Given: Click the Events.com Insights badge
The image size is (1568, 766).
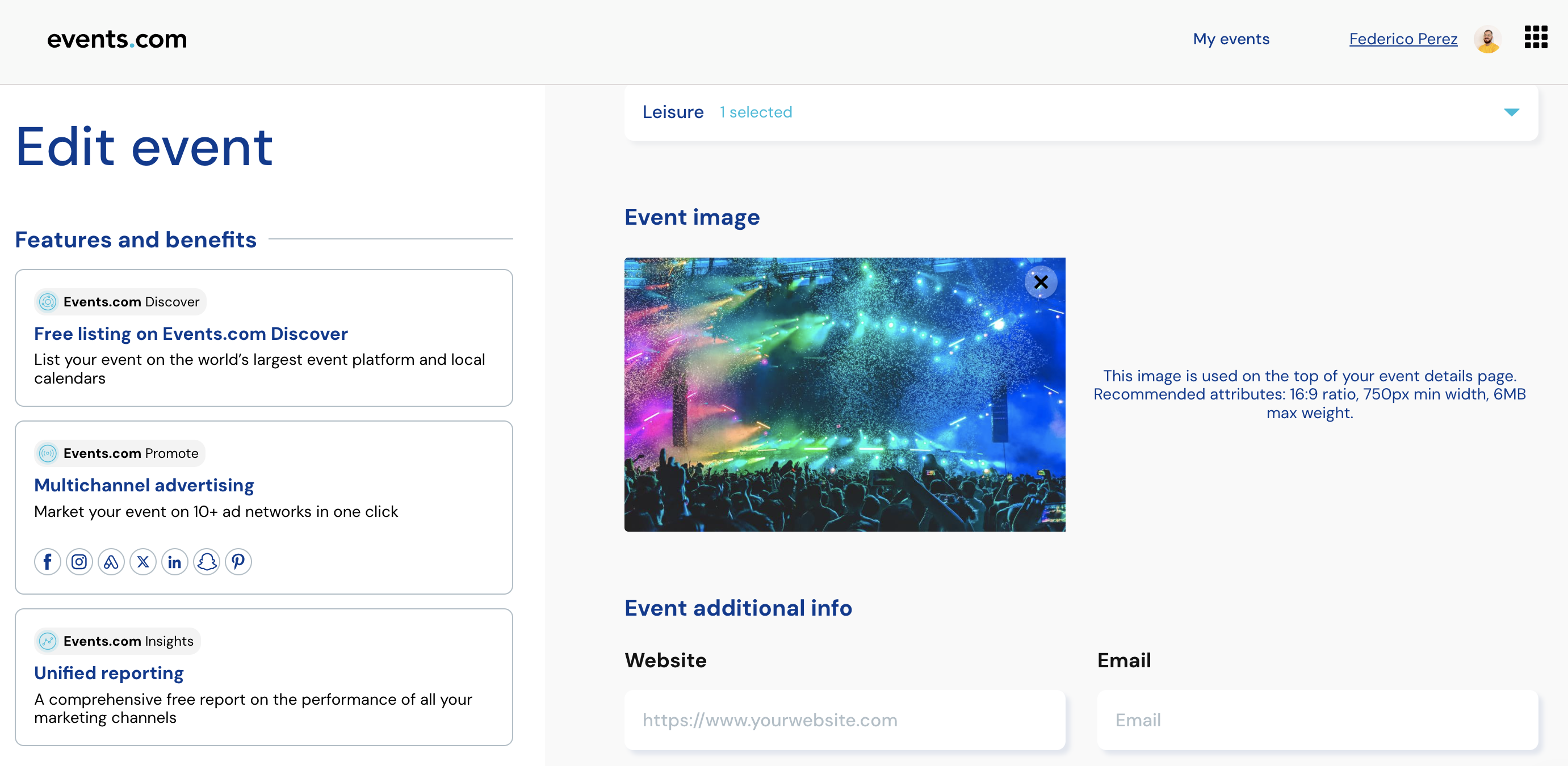Looking at the screenshot, I should [x=117, y=641].
